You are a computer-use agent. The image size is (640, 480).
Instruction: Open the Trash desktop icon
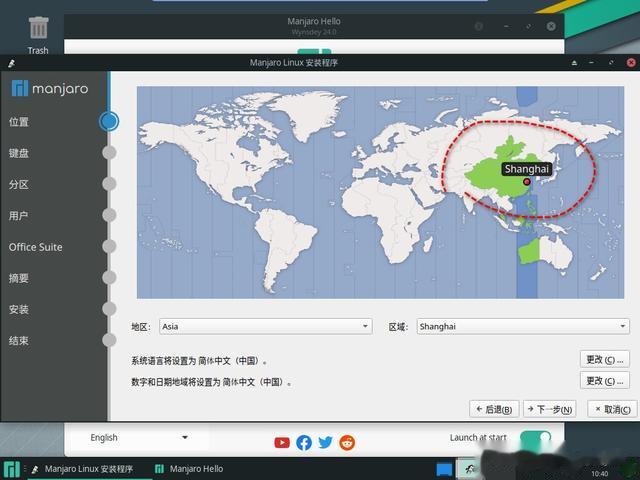tap(38, 35)
